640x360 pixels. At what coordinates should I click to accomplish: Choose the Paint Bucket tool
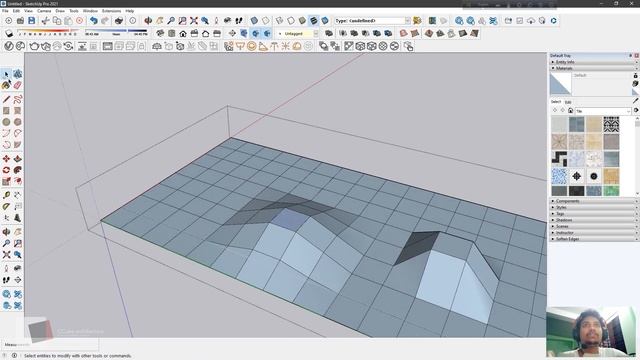pos(6,85)
